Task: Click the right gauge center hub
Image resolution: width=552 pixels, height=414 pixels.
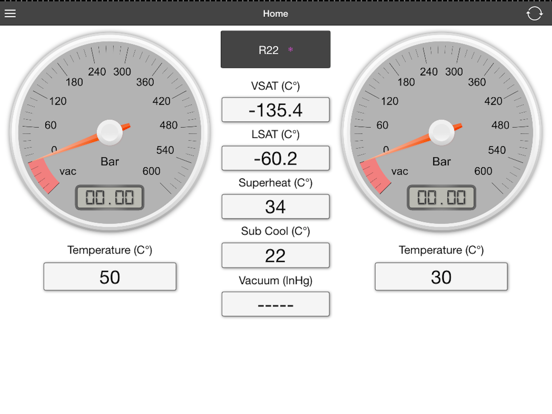Action: 441,132
